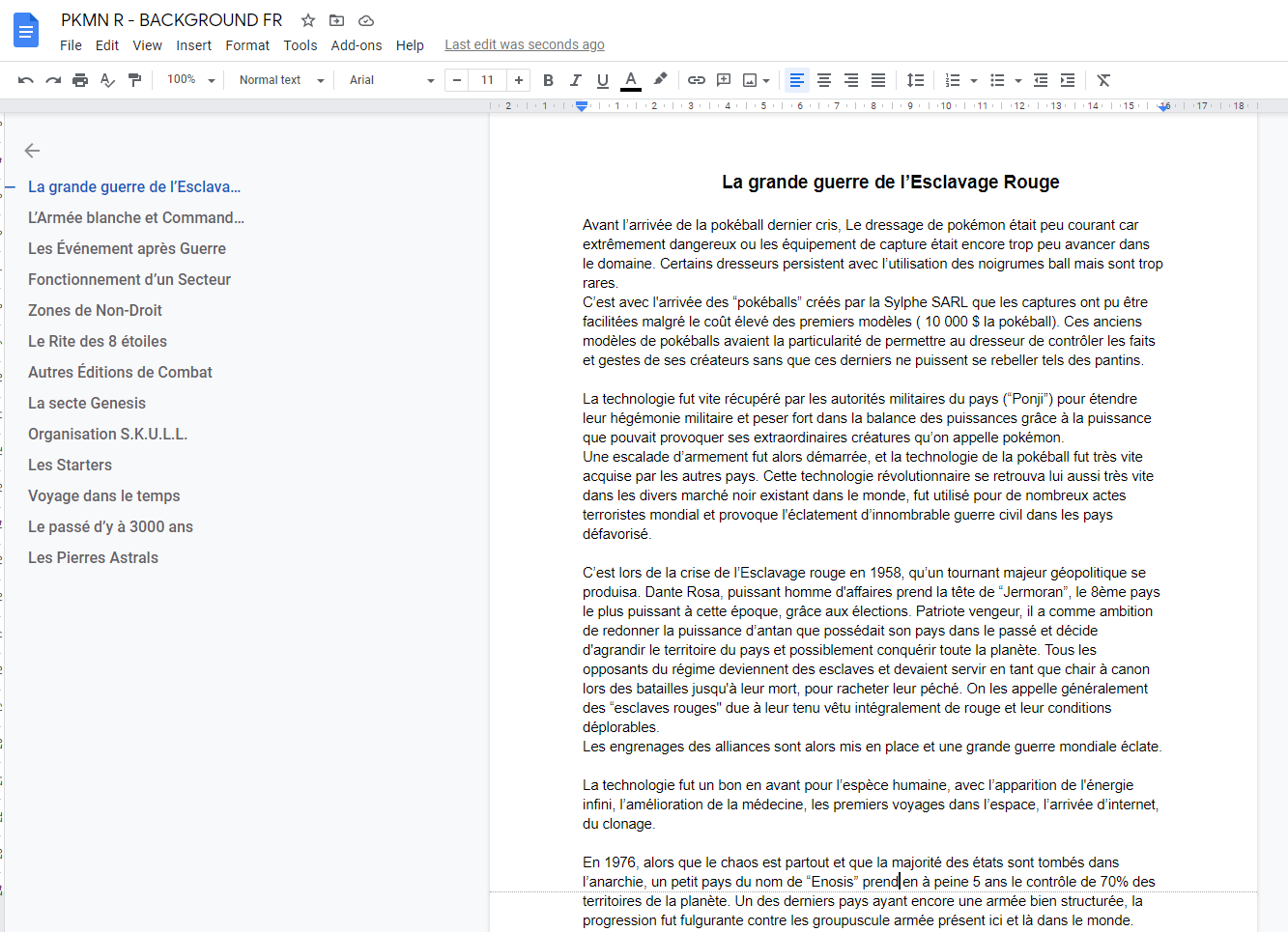Toggle italic formatting

pos(575,80)
